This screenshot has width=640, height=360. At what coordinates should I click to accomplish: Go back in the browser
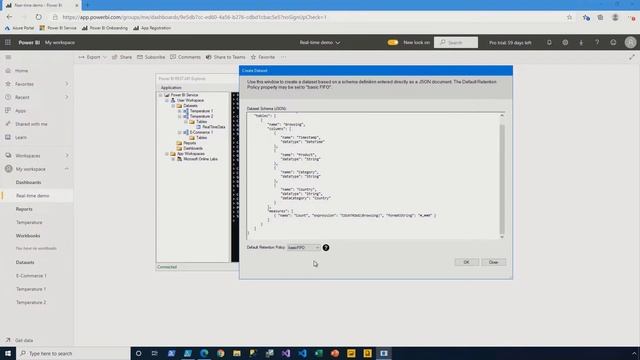[9, 17]
